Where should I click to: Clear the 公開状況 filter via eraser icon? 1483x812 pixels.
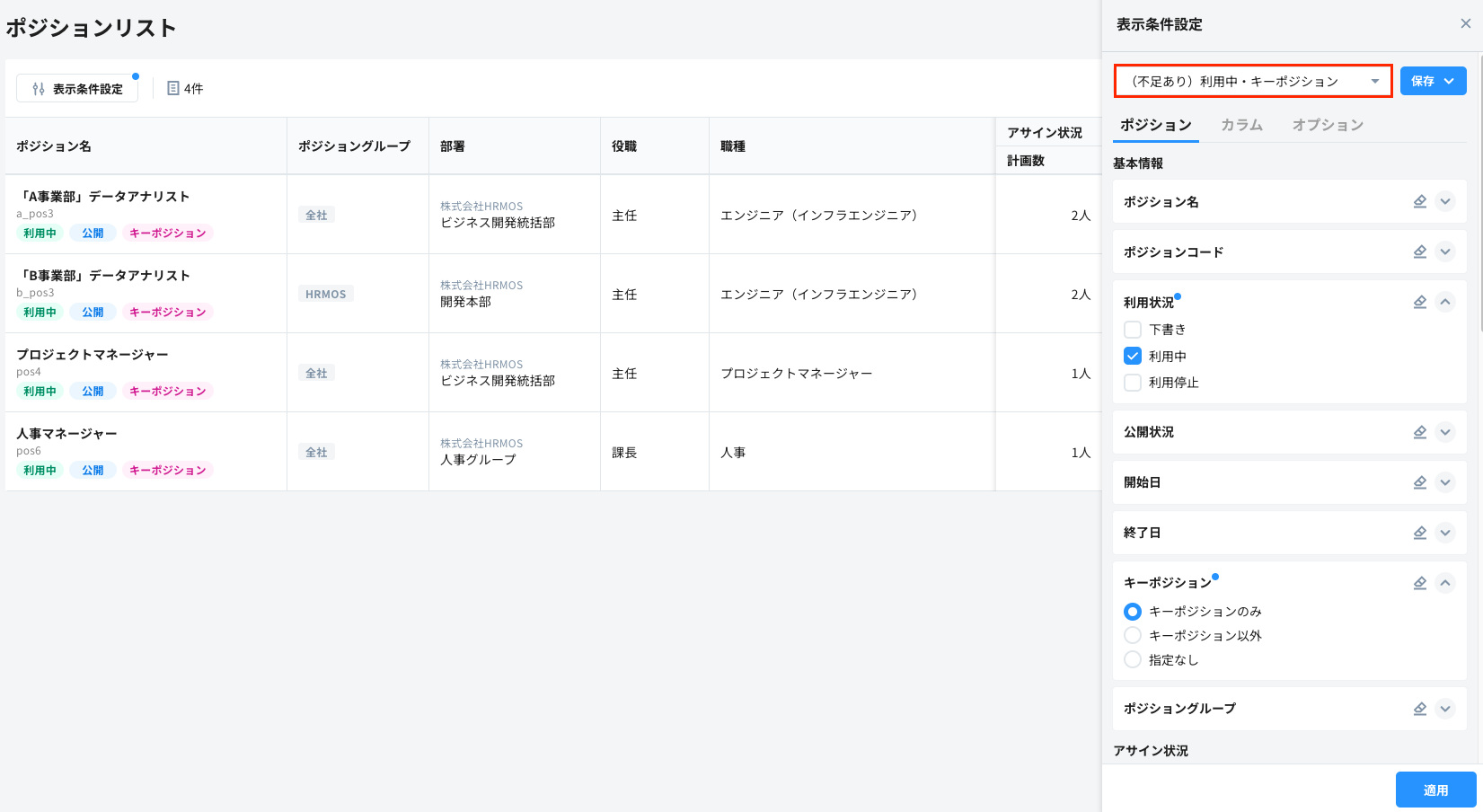point(1419,432)
